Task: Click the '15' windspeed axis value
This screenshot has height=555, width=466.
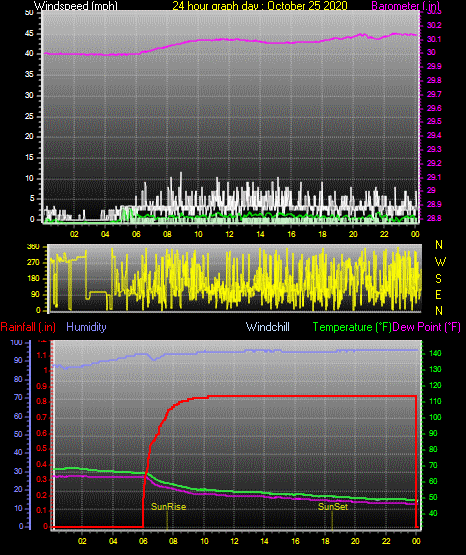Action: 29,158
